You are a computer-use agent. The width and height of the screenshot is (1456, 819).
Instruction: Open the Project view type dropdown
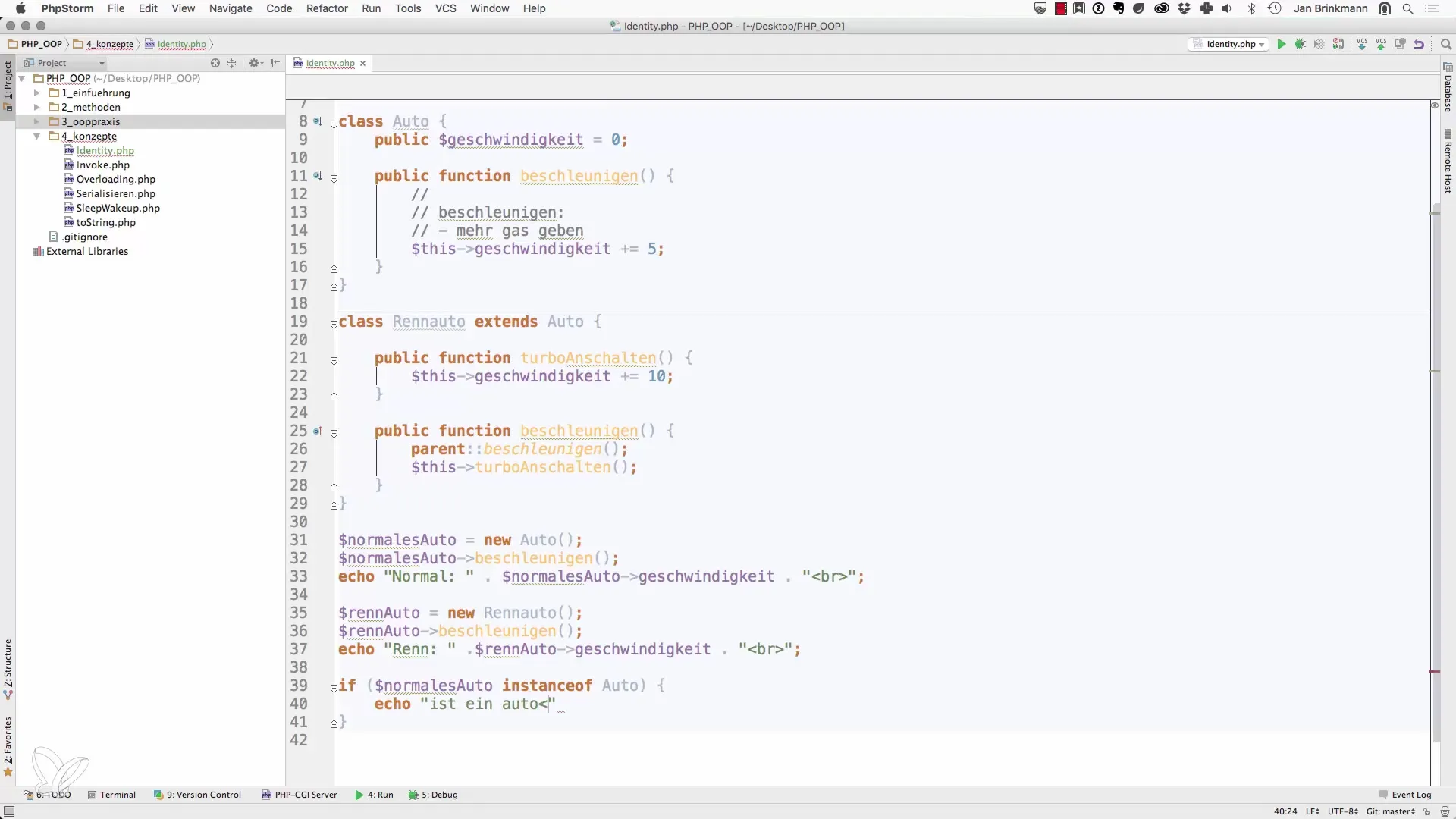64,63
